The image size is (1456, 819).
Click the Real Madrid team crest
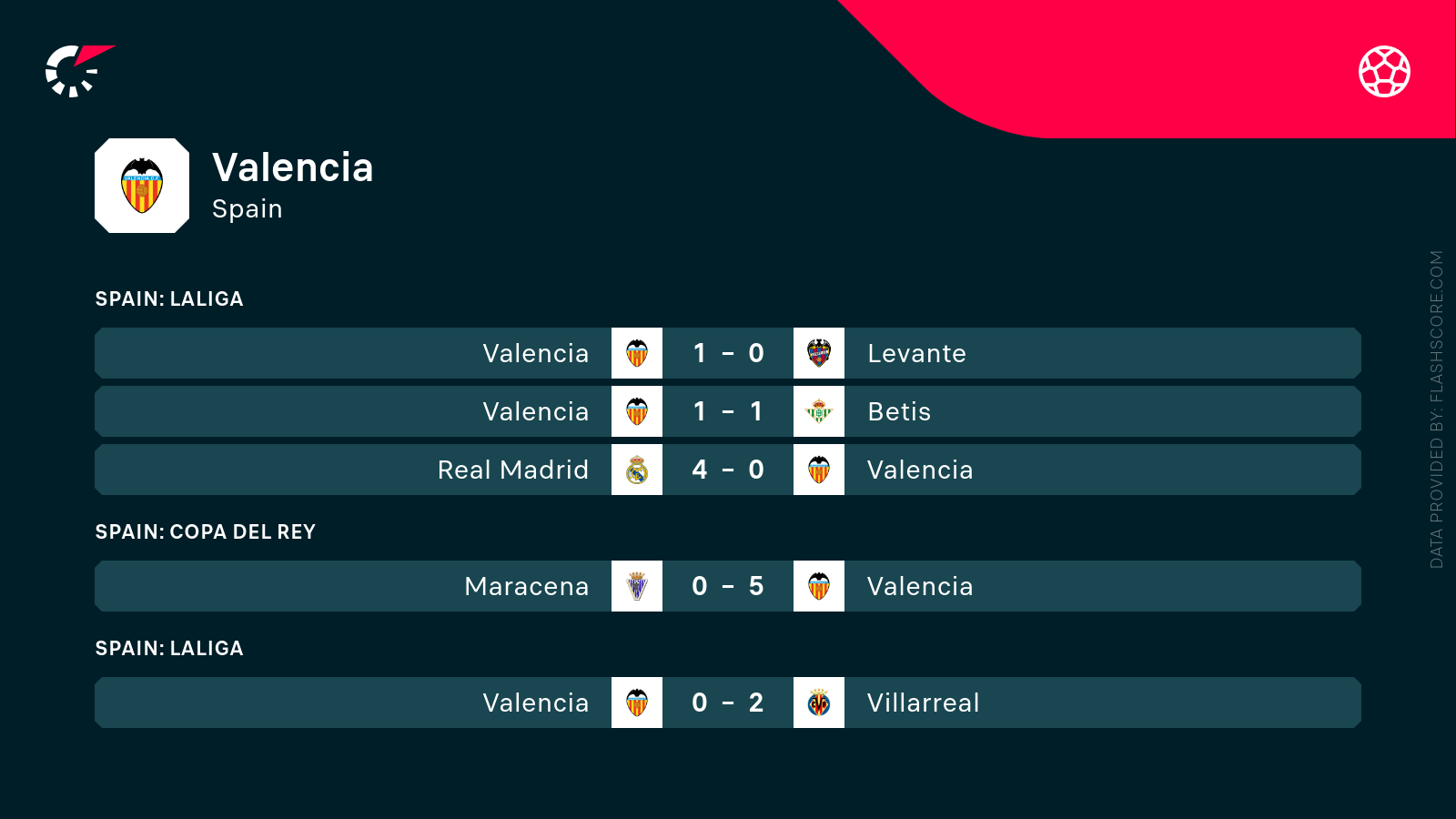(637, 470)
